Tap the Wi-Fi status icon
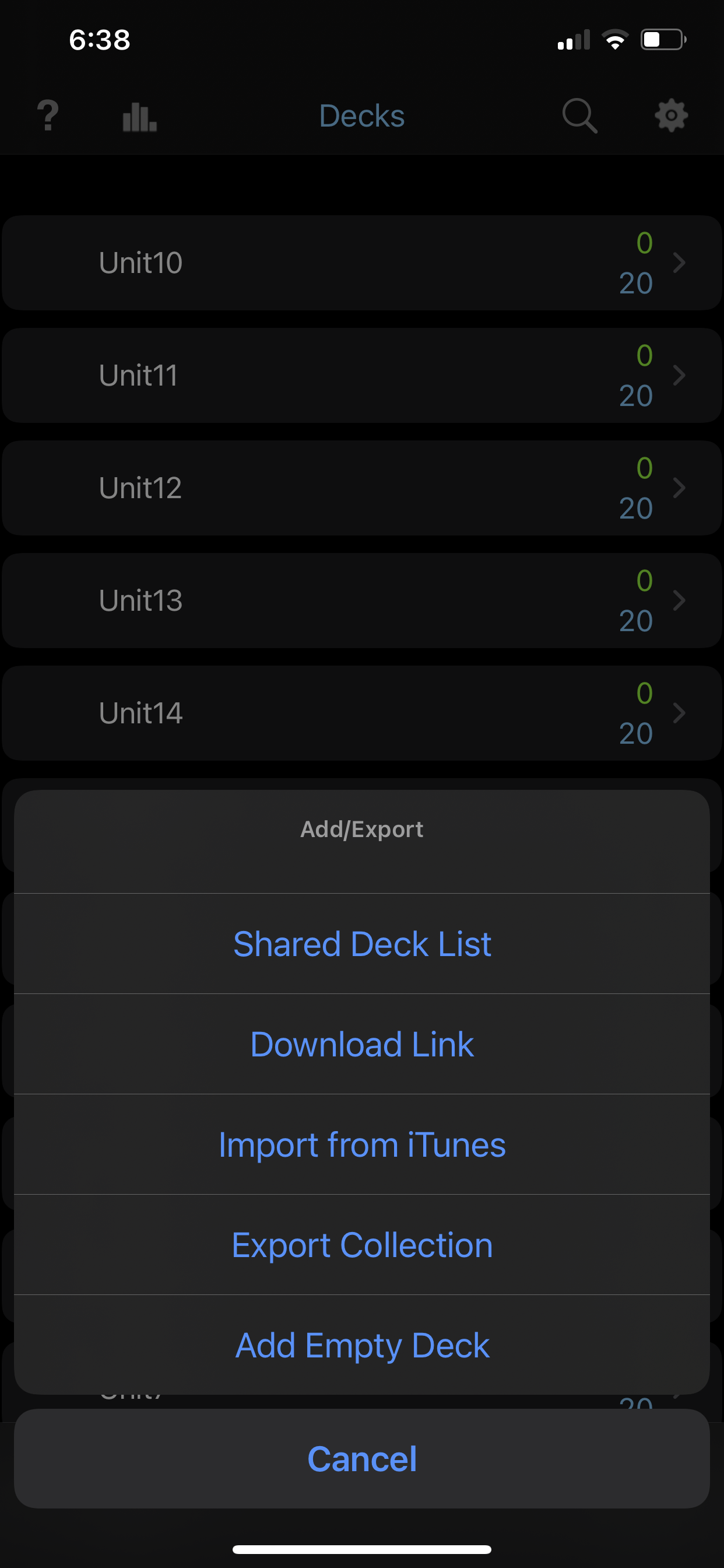Viewport: 724px width, 1568px height. (x=615, y=40)
